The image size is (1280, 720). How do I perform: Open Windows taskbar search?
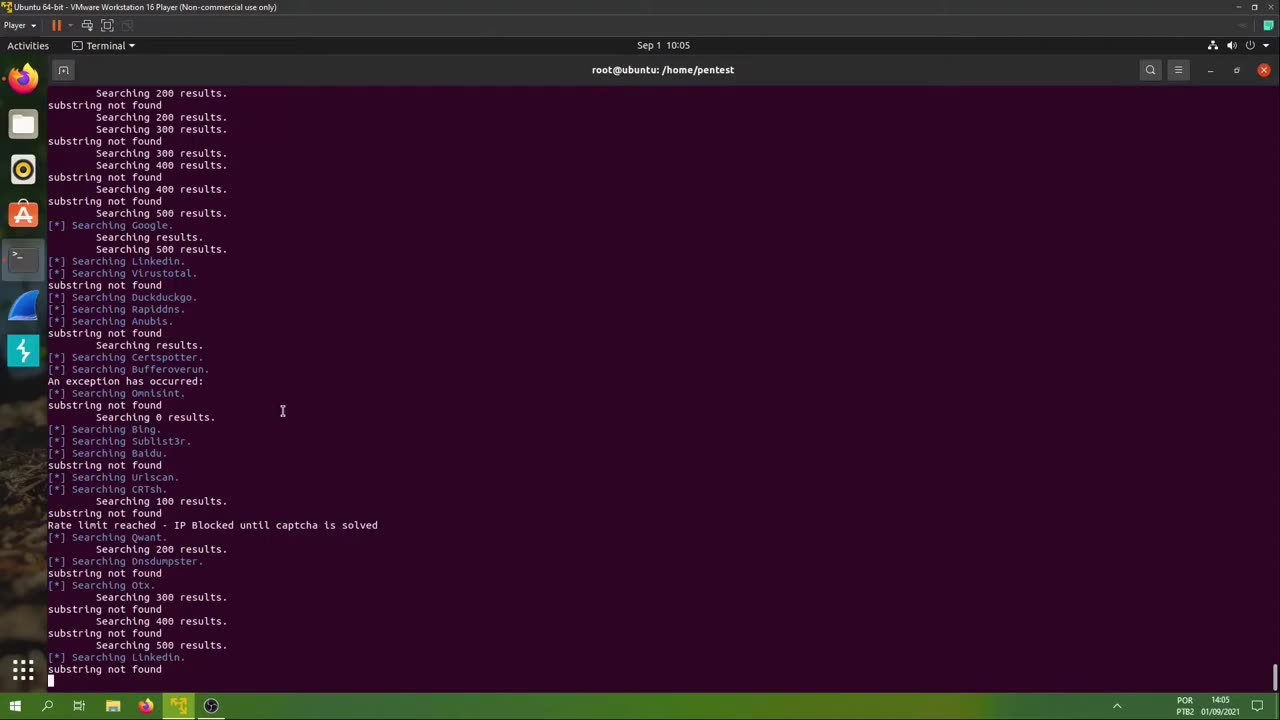coord(47,706)
